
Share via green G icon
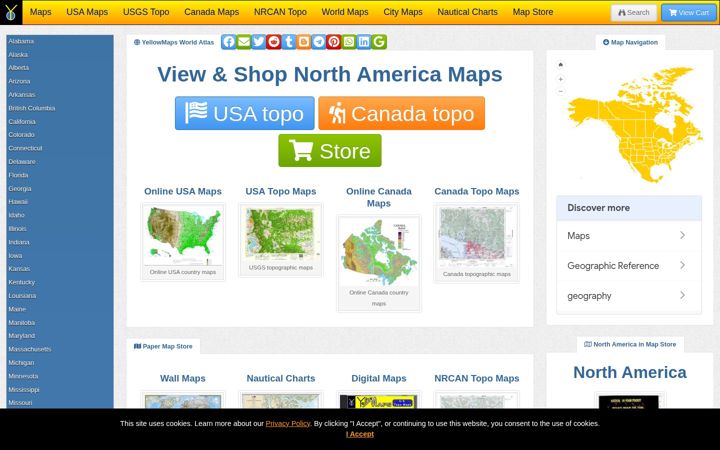click(379, 42)
